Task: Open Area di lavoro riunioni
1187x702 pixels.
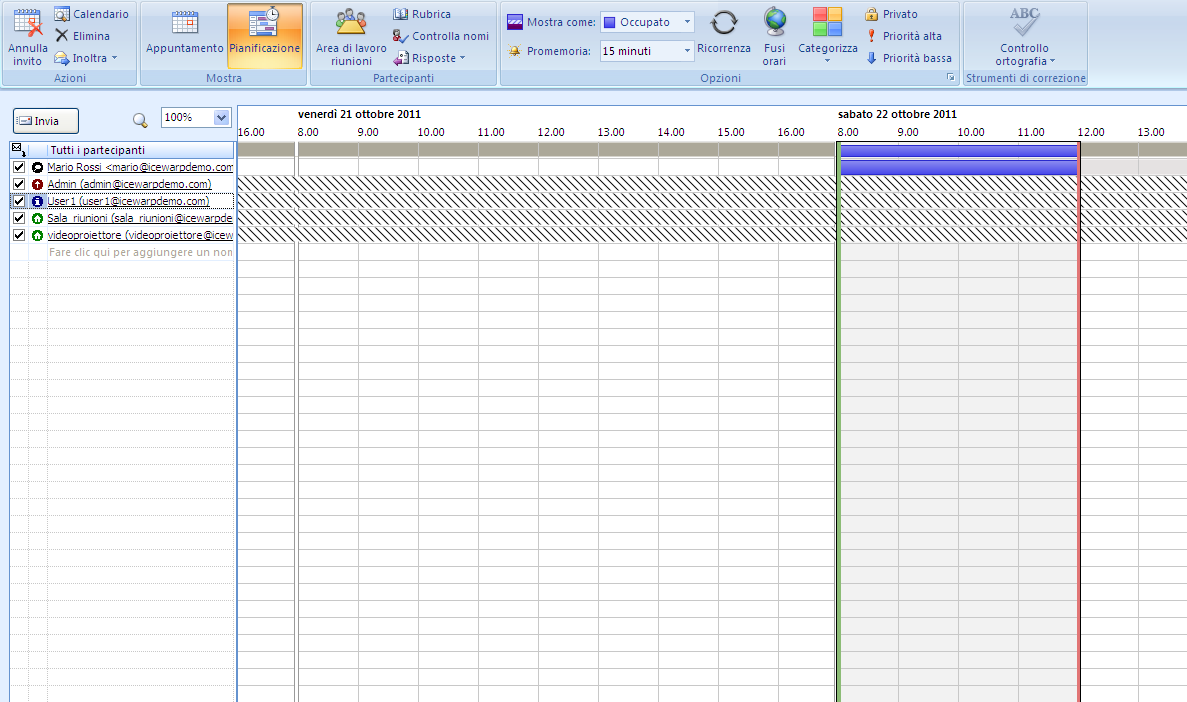Action: pyautogui.click(x=351, y=36)
